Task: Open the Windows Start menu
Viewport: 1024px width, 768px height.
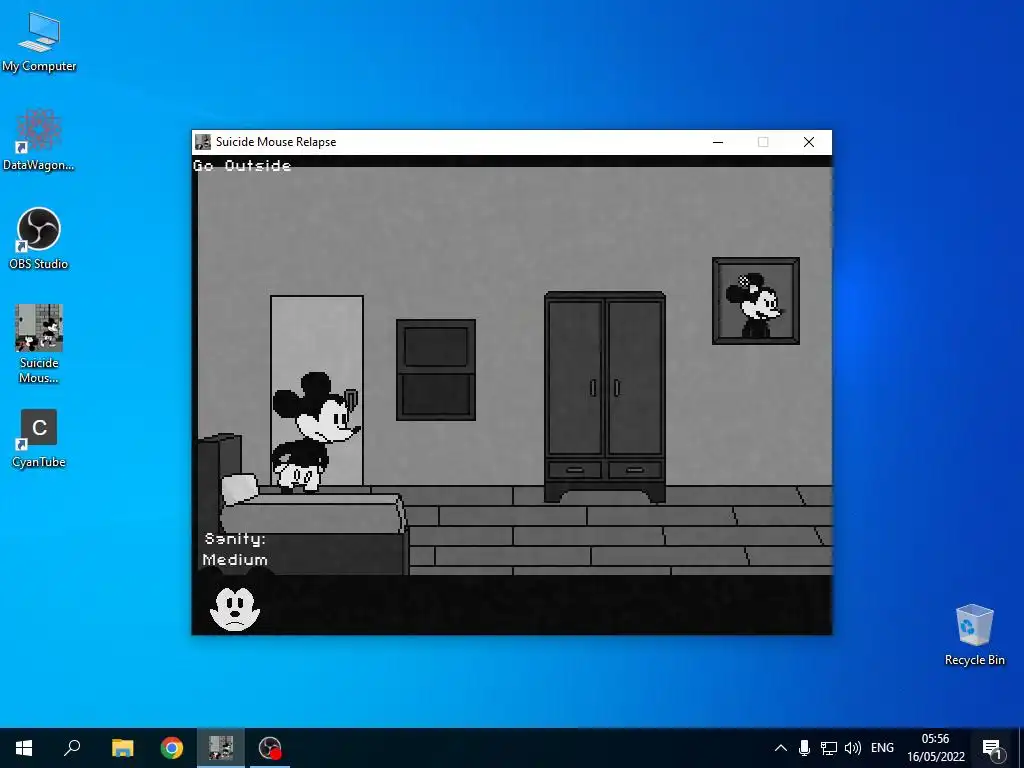Action: [24, 748]
